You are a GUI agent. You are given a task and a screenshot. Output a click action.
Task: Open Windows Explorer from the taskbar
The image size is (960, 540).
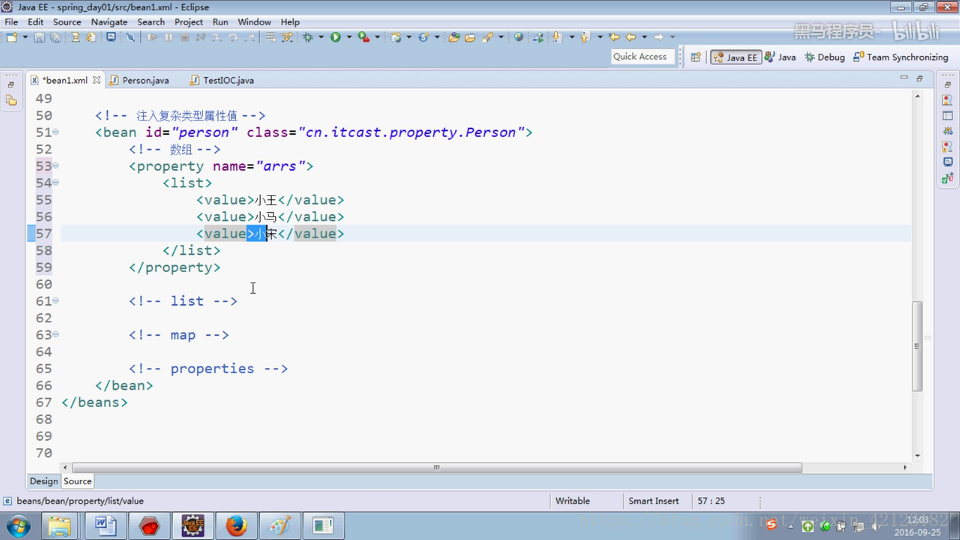click(x=60, y=526)
